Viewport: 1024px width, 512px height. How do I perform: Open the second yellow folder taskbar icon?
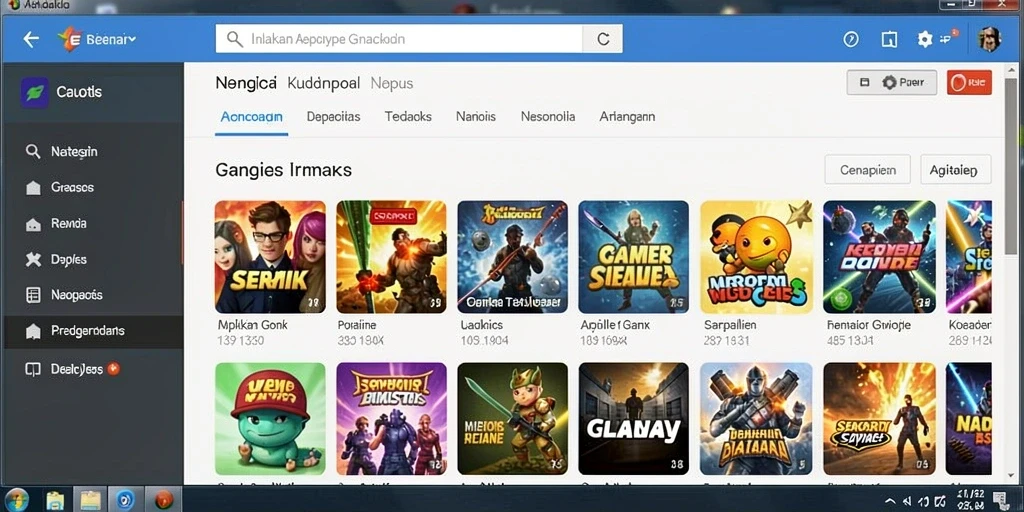click(x=90, y=500)
